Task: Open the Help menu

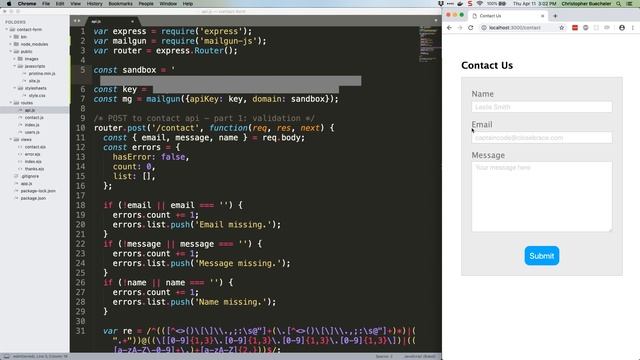Action: point(188,4)
